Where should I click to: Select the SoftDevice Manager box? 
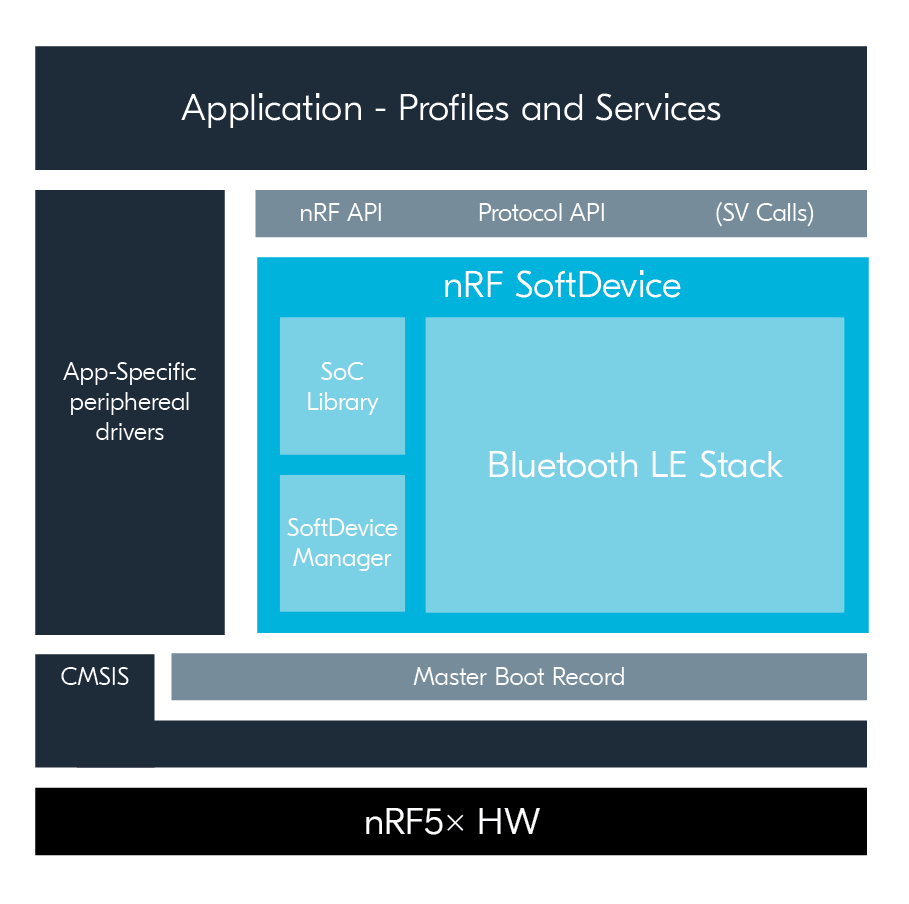[x=342, y=543]
